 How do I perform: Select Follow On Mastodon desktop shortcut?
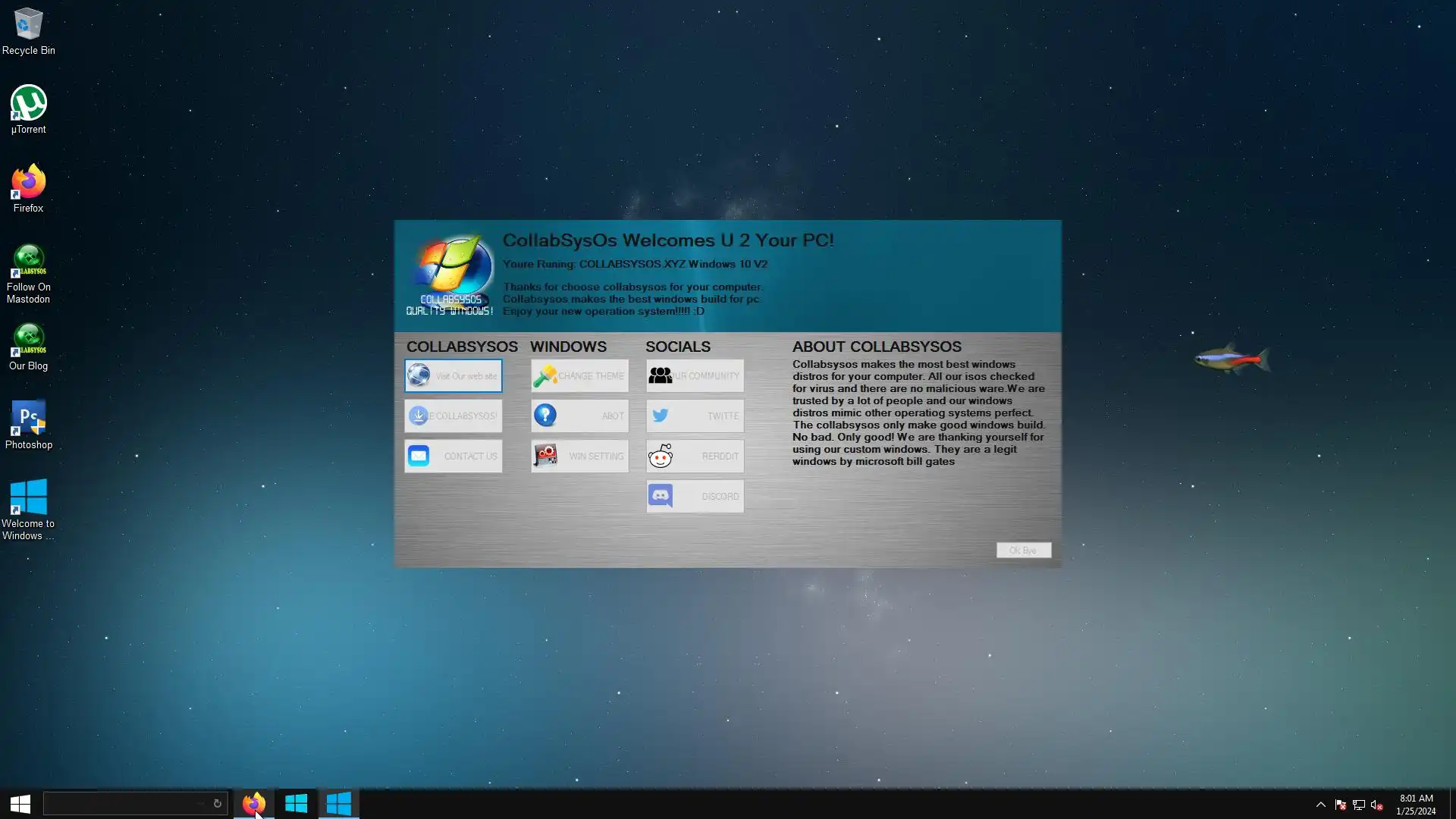[28, 273]
